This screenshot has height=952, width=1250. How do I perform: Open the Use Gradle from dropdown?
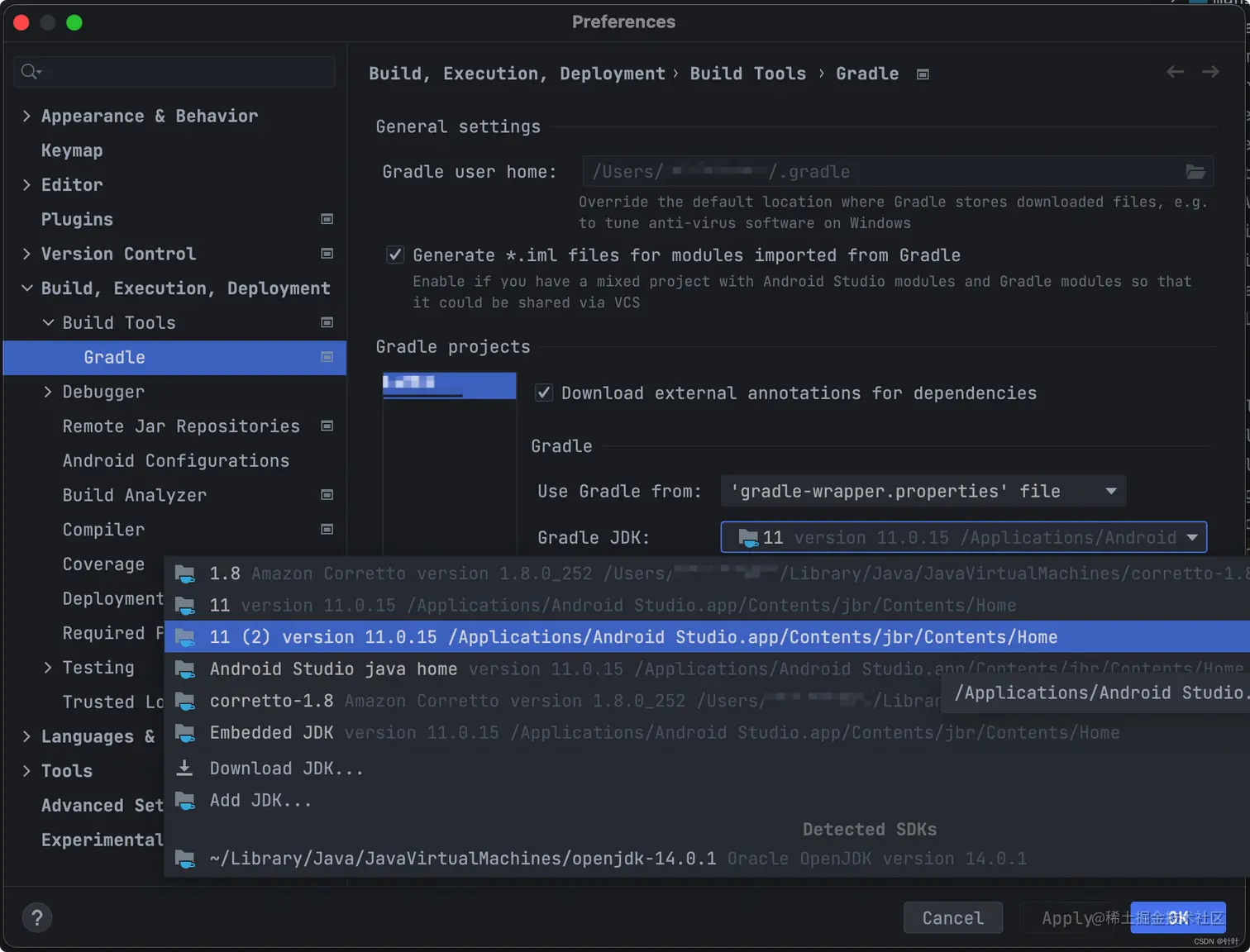(923, 492)
